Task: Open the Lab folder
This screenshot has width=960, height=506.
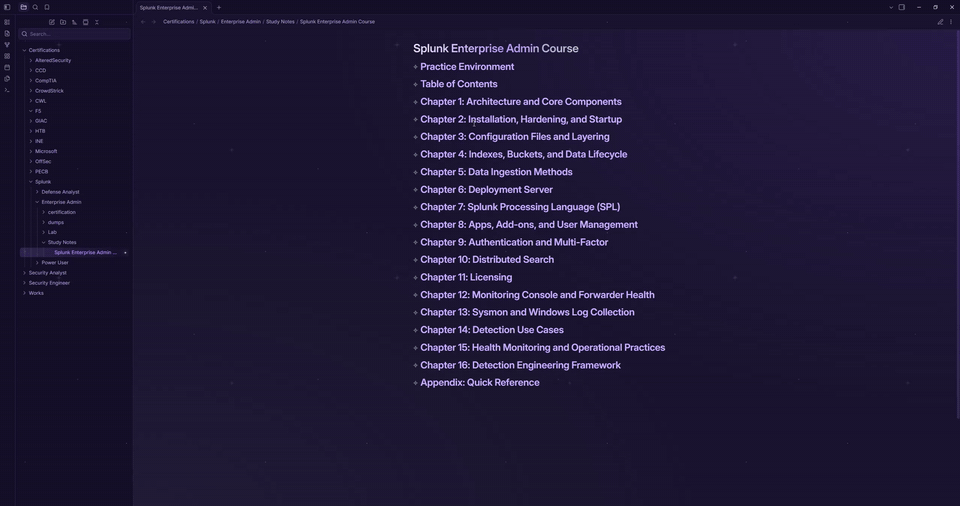Action: pos(52,232)
